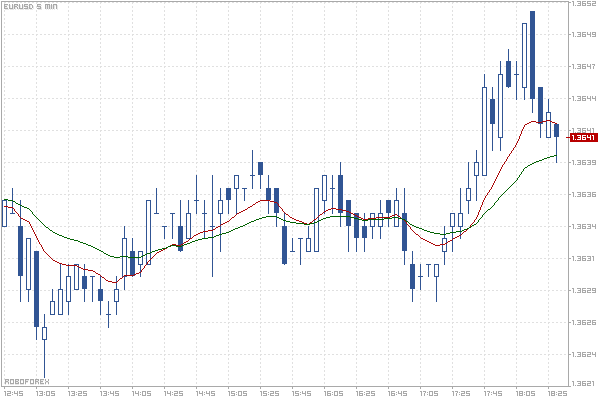This screenshot has width=600, height=400.
Task: Select the 1.3621 price axis label
Action: pos(584,384)
